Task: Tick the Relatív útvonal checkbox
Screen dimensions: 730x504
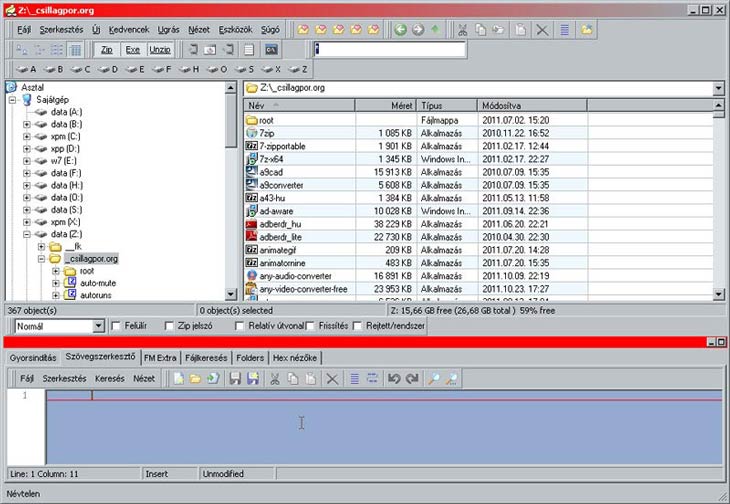Action: [239, 326]
